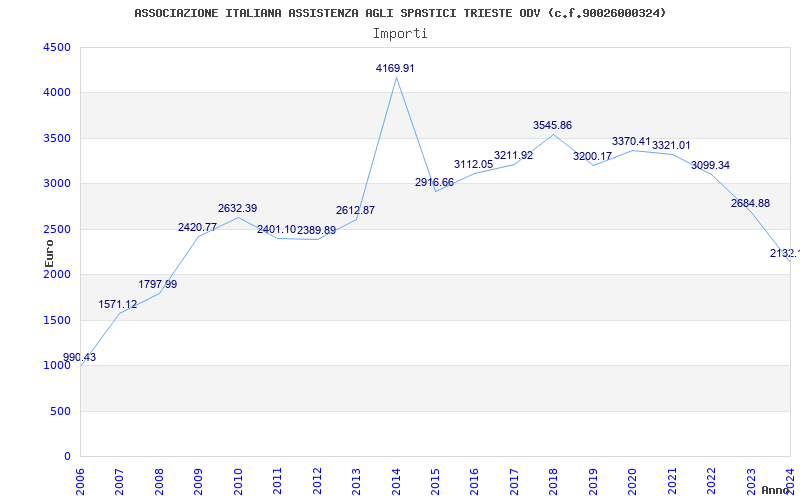Select the 2022 year axis label

pyautogui.click(x=711, y=482)
